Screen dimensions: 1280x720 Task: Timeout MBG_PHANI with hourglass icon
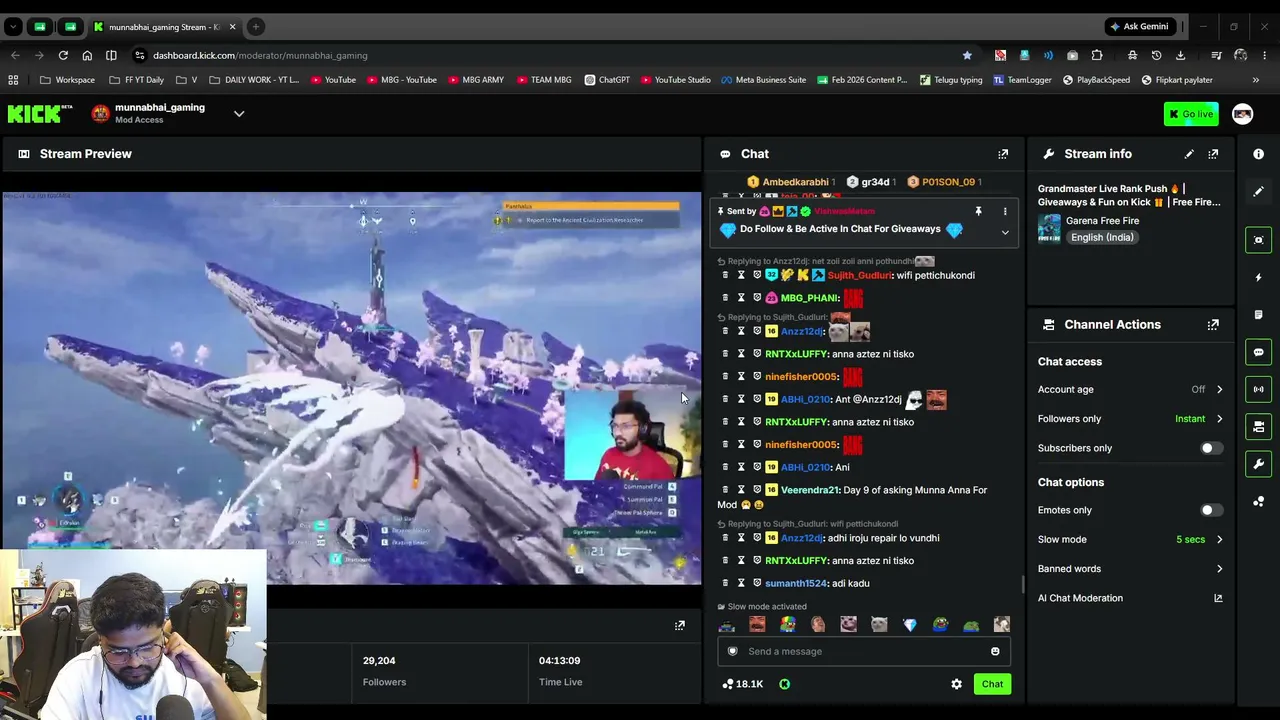[x=741, y=298]
